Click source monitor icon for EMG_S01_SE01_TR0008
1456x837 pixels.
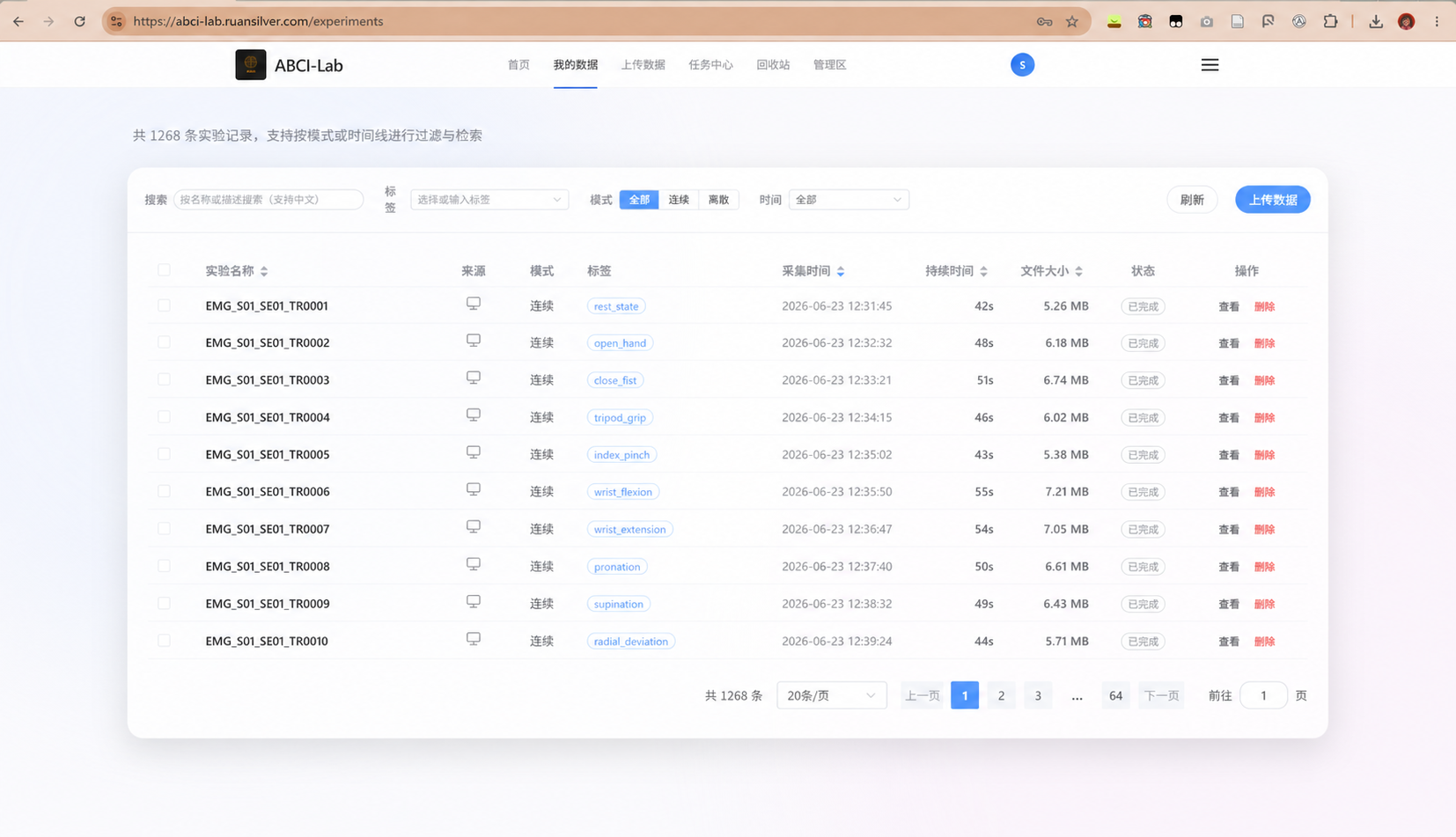pyautogui.click(x=474, y=564)
